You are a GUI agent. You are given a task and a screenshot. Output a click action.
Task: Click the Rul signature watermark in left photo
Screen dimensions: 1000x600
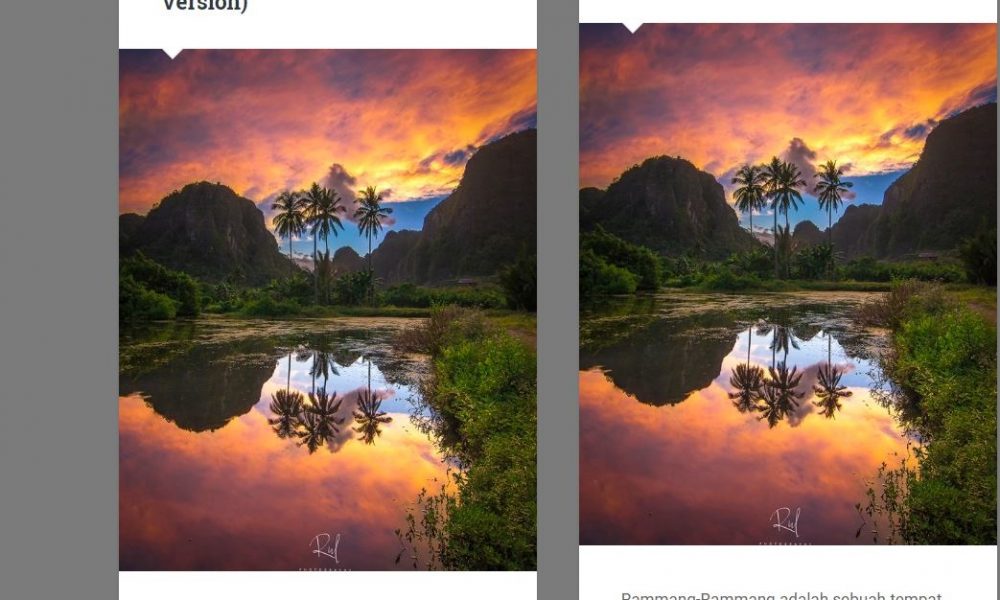coord(325,550)
